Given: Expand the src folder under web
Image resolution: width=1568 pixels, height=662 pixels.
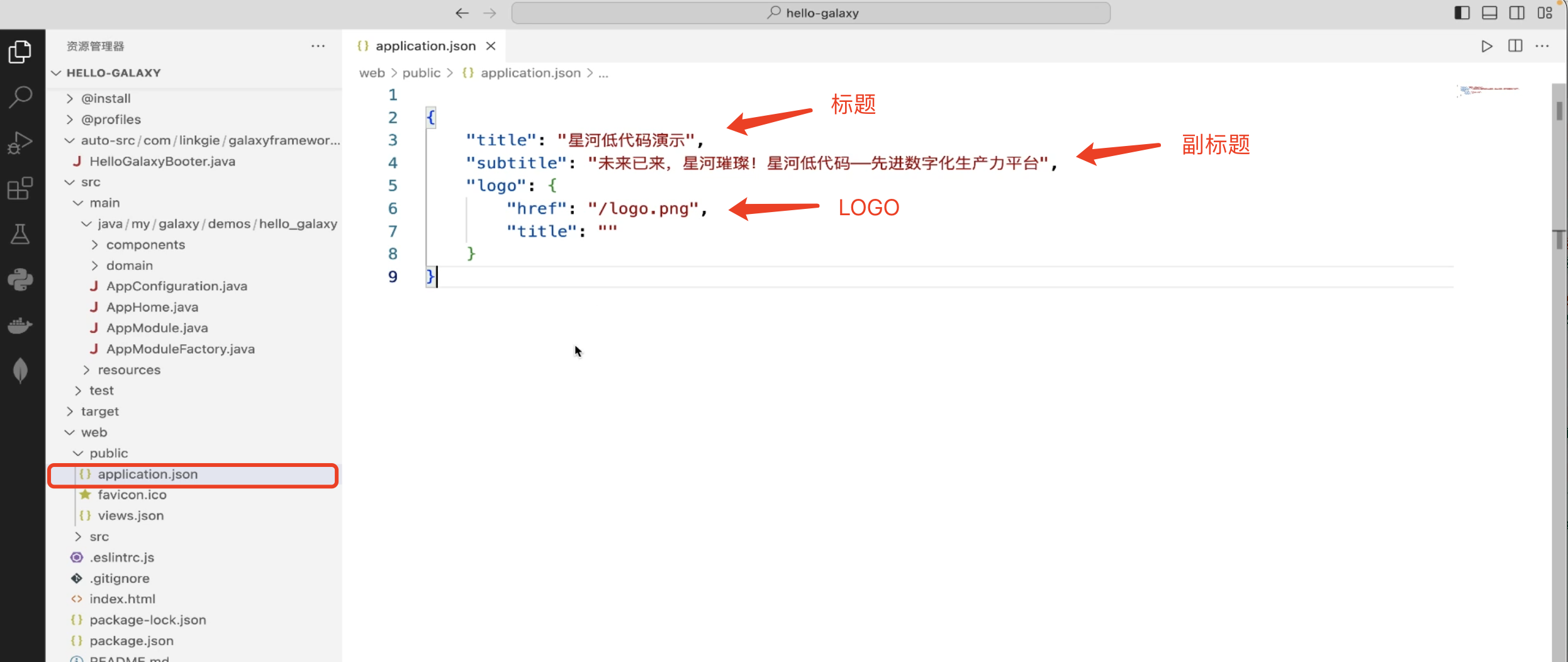Looking at the screenshot, I should point(194,537).
